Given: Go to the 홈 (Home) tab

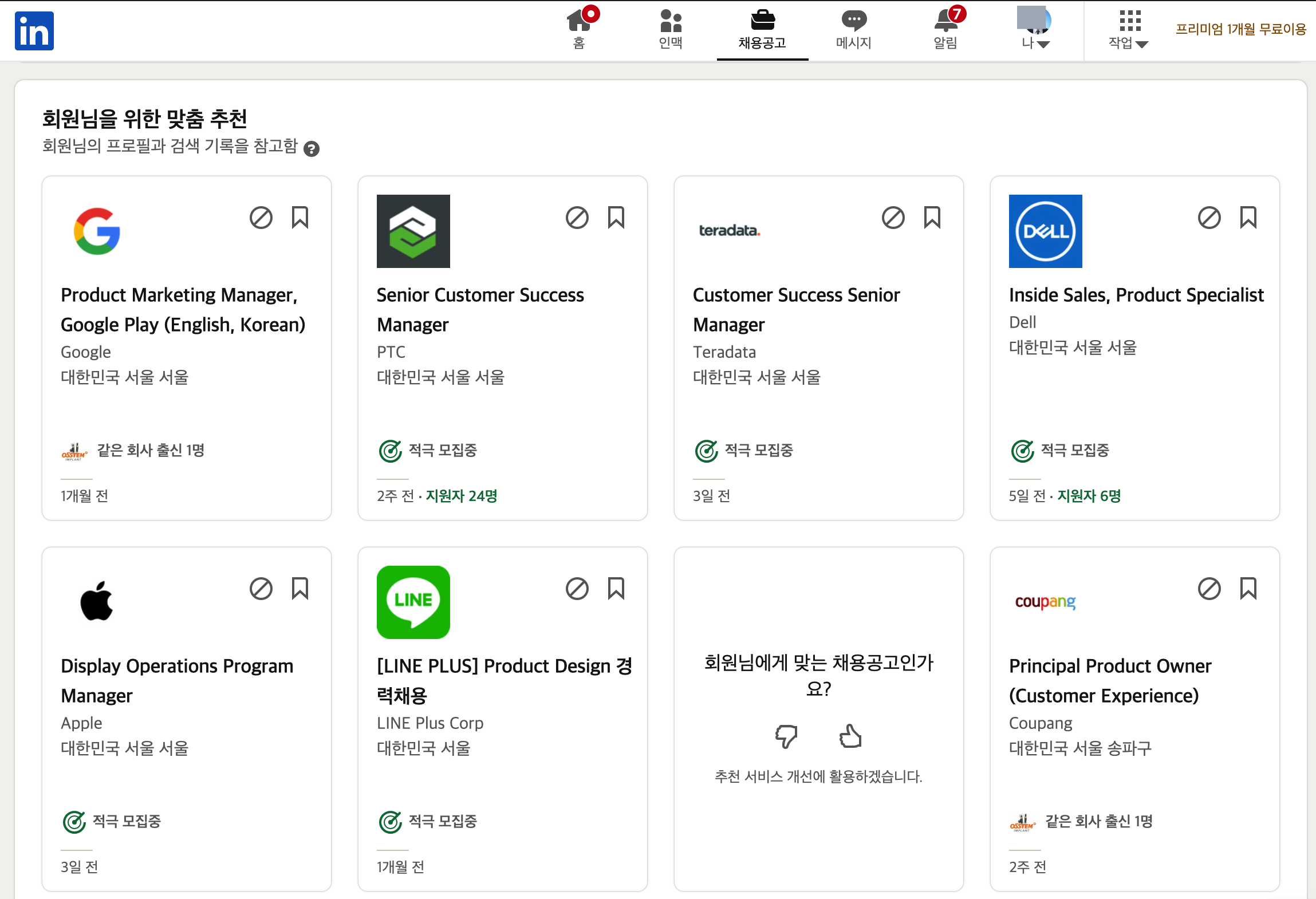Looking at the screenshot, I should (x=580, y=30).
